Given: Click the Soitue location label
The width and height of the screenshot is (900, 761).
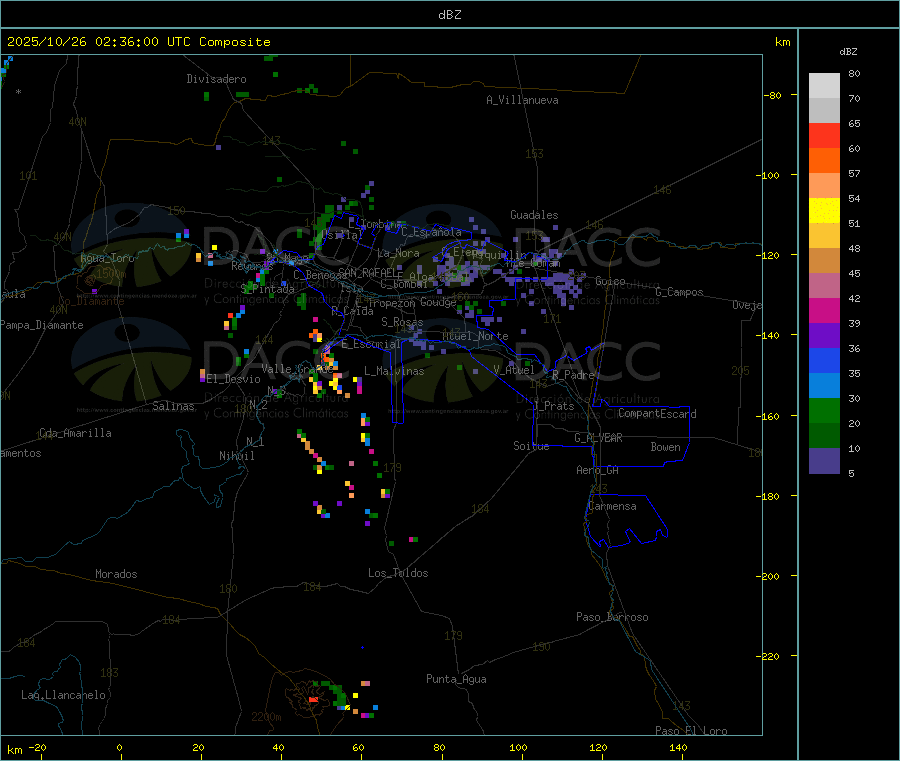Looking at the screenshot, I should click(x=531, y=446).
